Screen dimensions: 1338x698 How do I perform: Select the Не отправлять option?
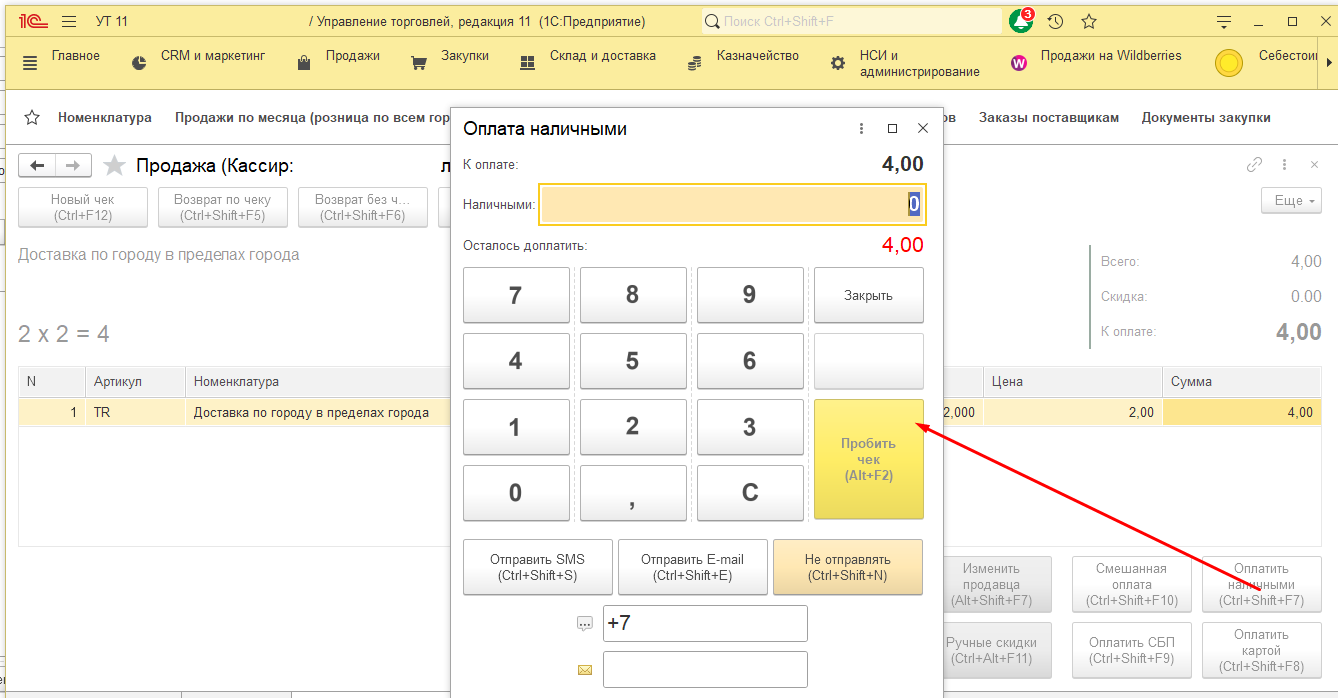(847, 567)
